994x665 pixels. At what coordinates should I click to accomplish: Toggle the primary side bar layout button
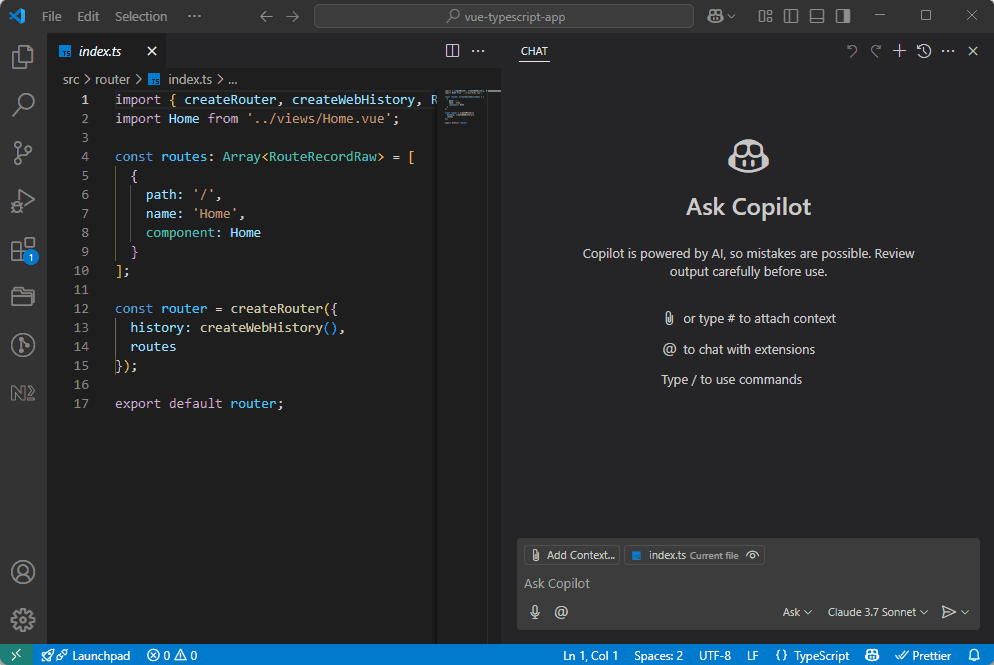click(791, 16)
